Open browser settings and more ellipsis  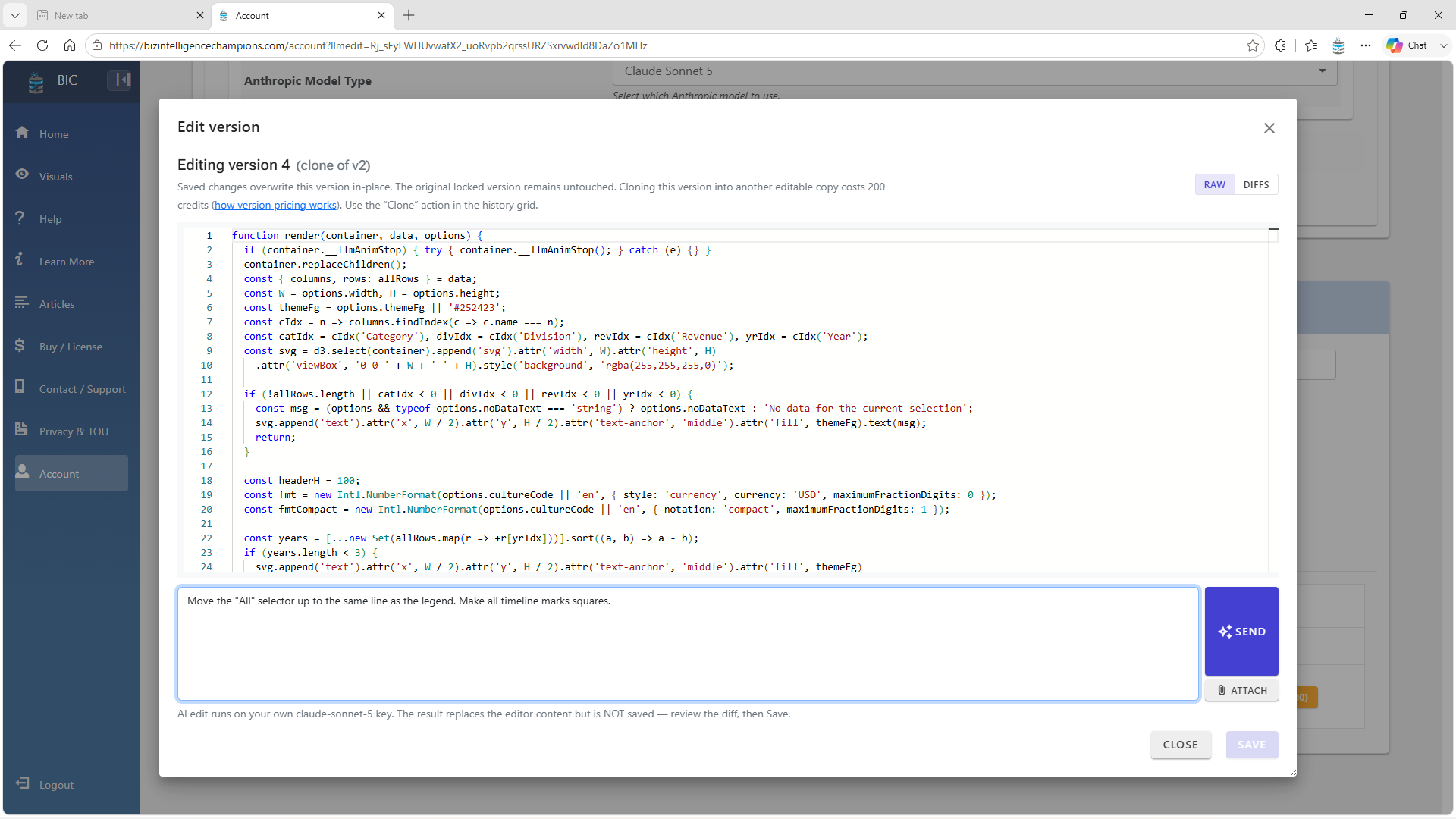(x=1366, y=45)
